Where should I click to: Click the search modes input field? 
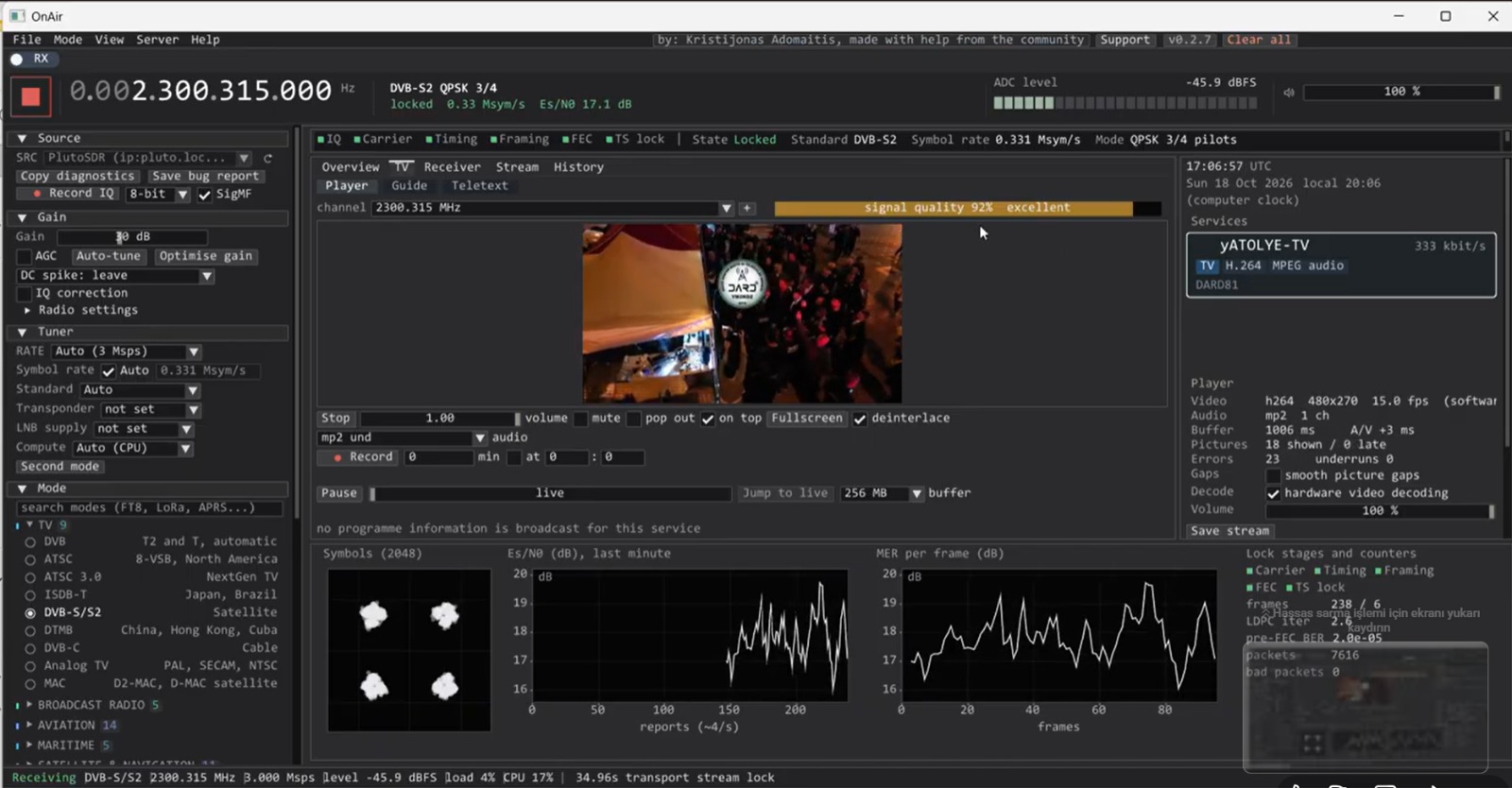coord(149,508)
